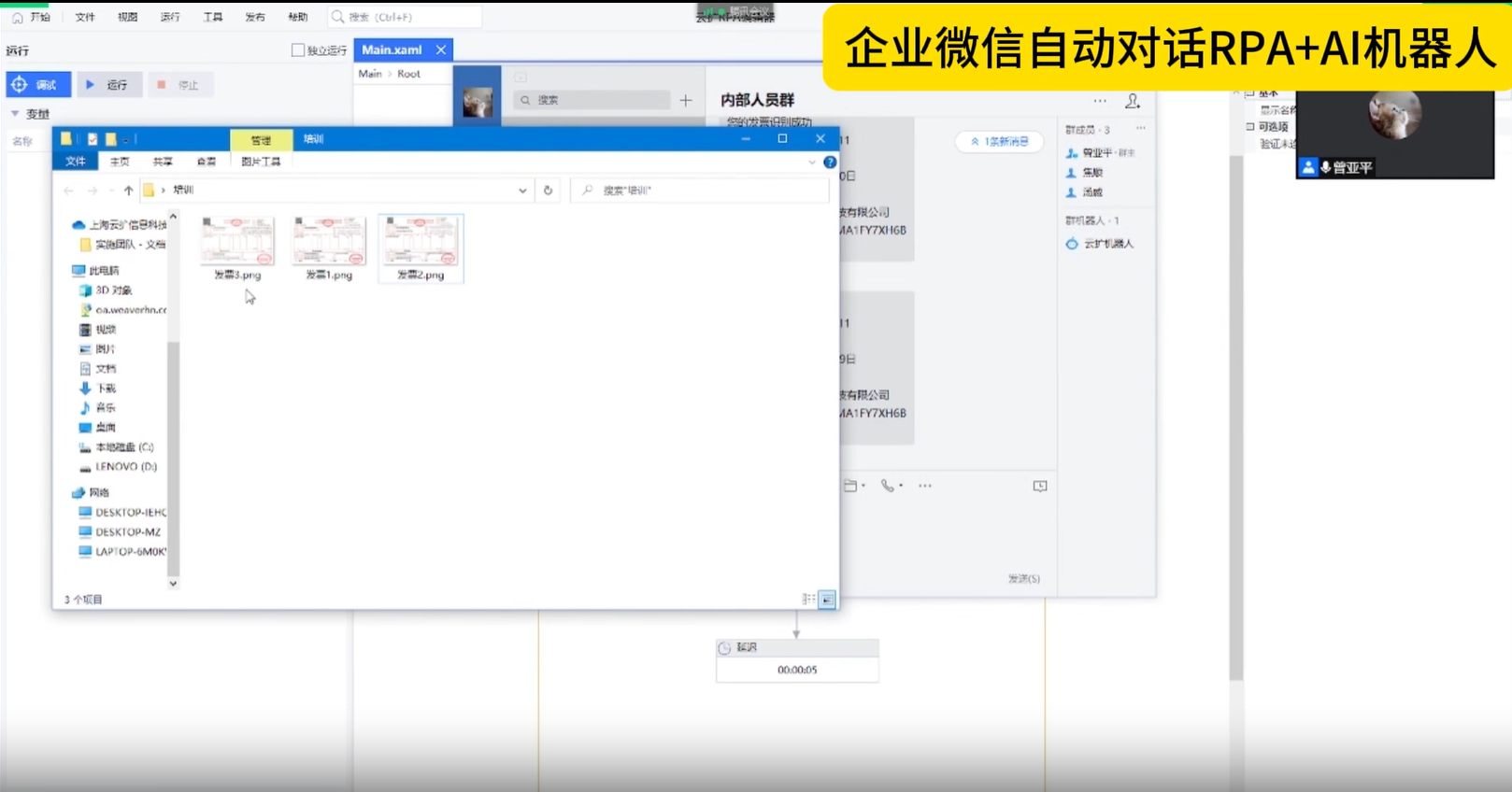Image resolution: width=1512 pixels, height=792 pixels.
Task: Click the 停止 stop button
Action: pos(180,85)
